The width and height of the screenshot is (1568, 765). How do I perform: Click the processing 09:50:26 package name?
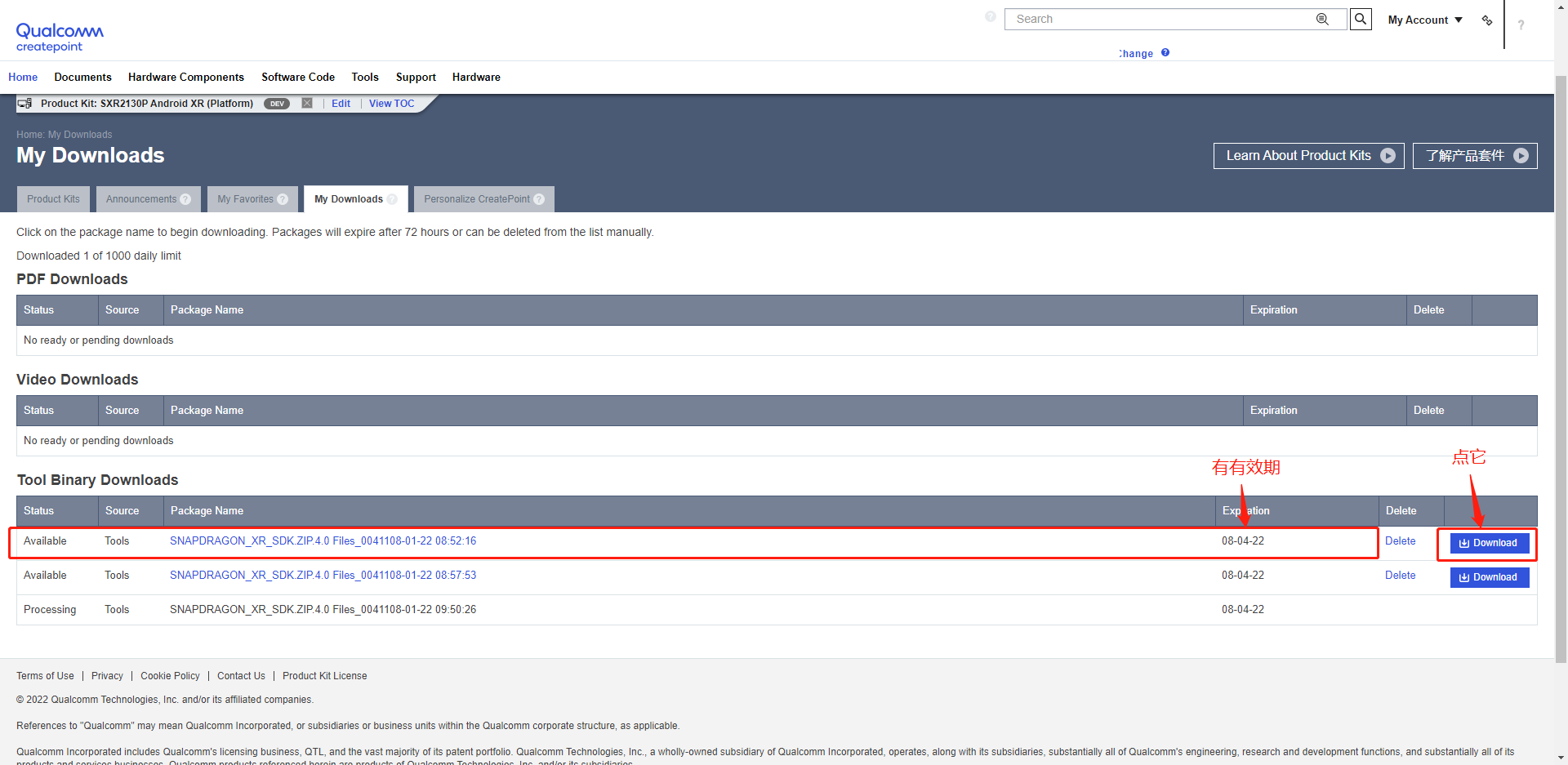point(323,609)
